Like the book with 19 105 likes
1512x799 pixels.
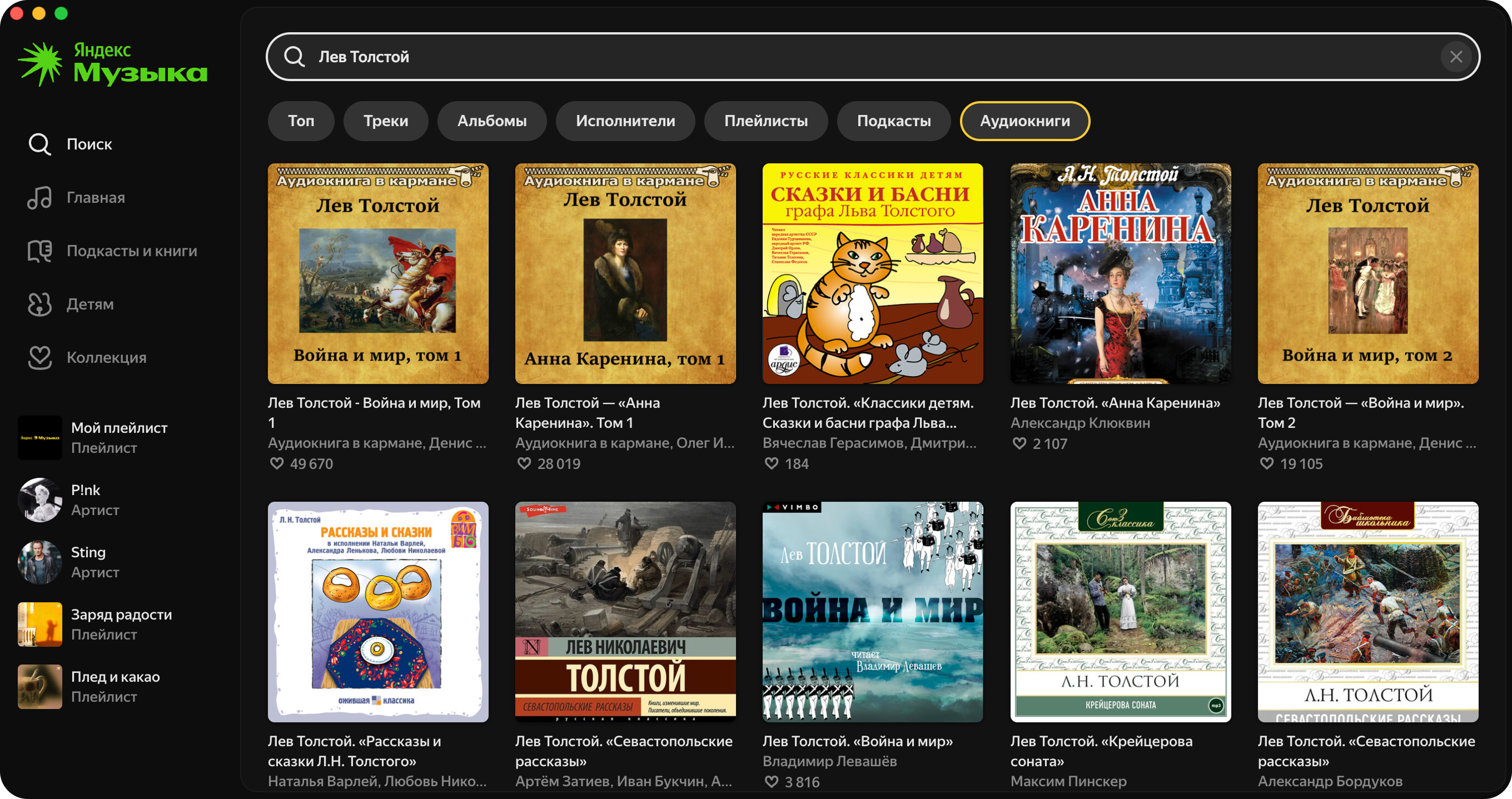tap(1267, 463)
